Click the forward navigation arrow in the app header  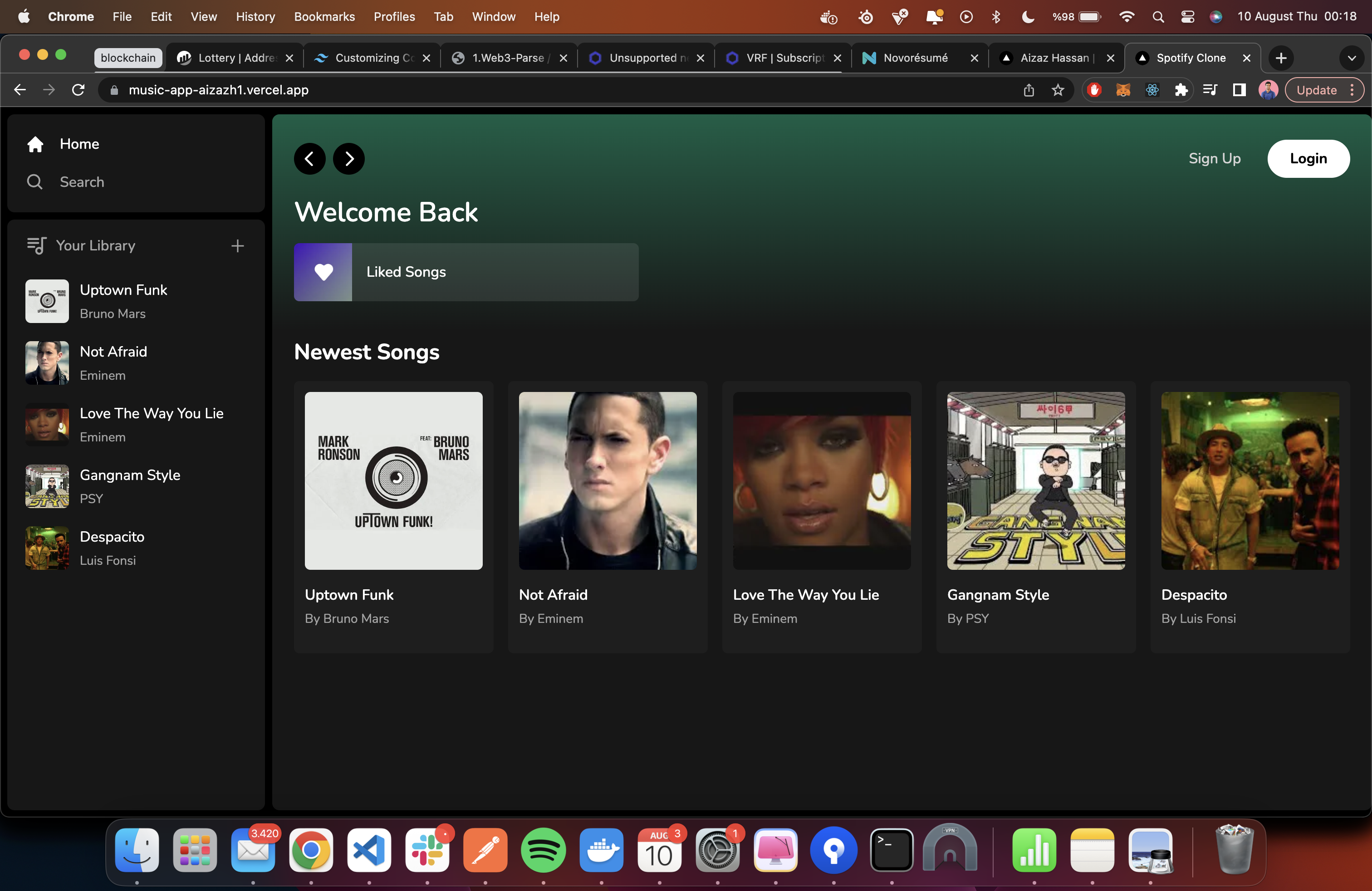pyautogui.click(x=348, y=158)
